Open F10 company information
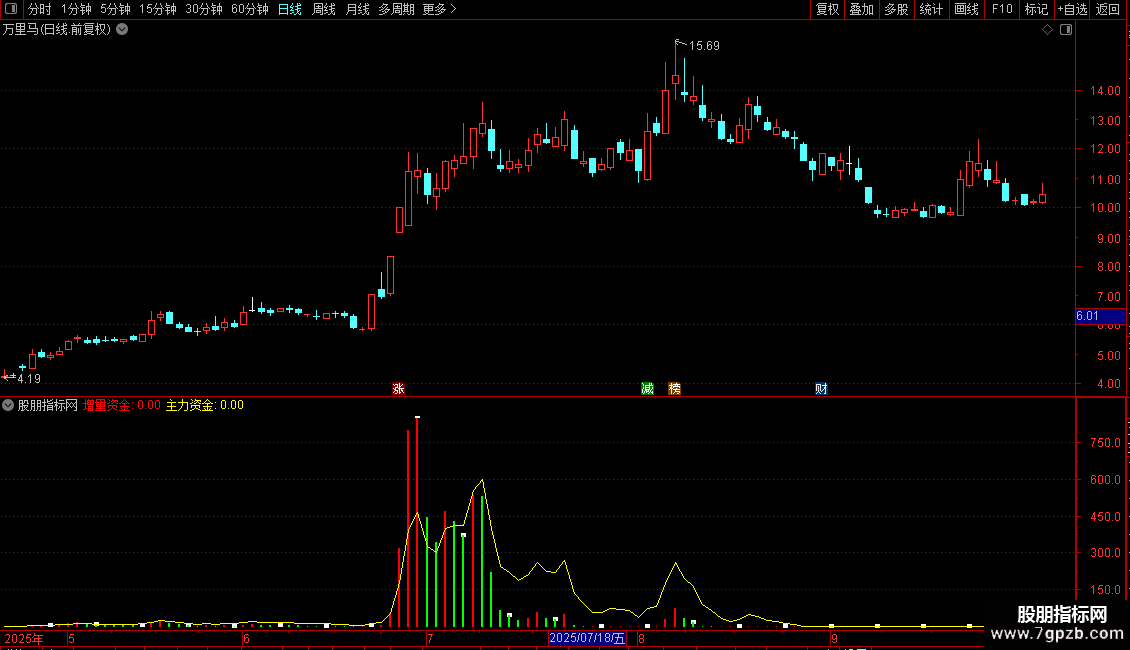1130x650 pixels. click(1002, 9)
